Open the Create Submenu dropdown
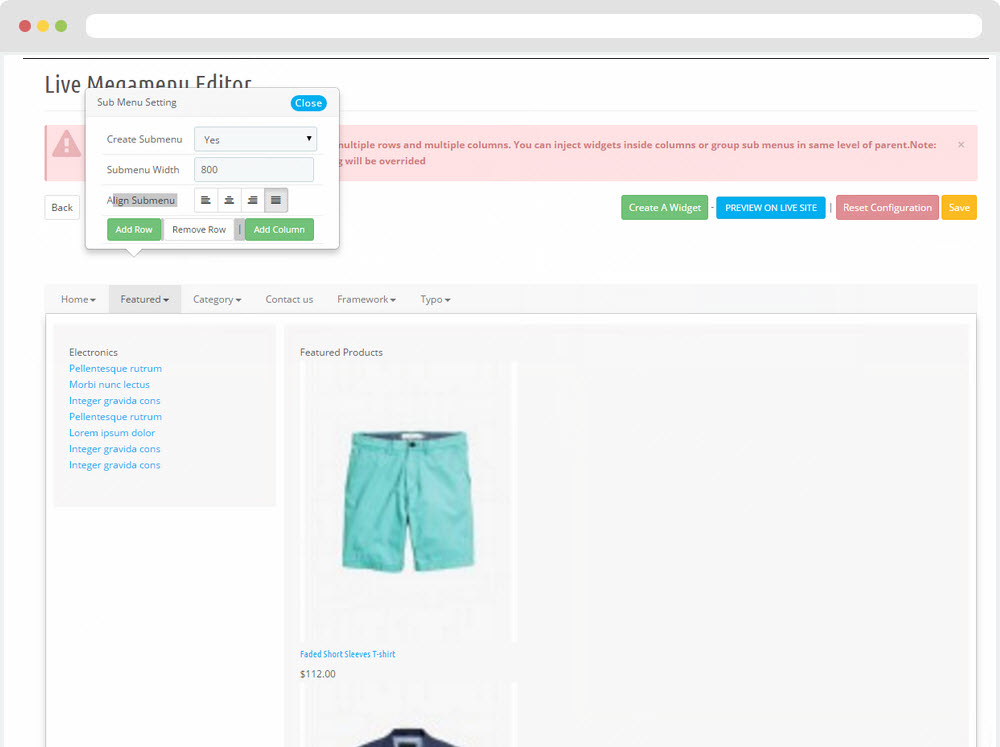 pyautogui.click(x=255, y=139)
